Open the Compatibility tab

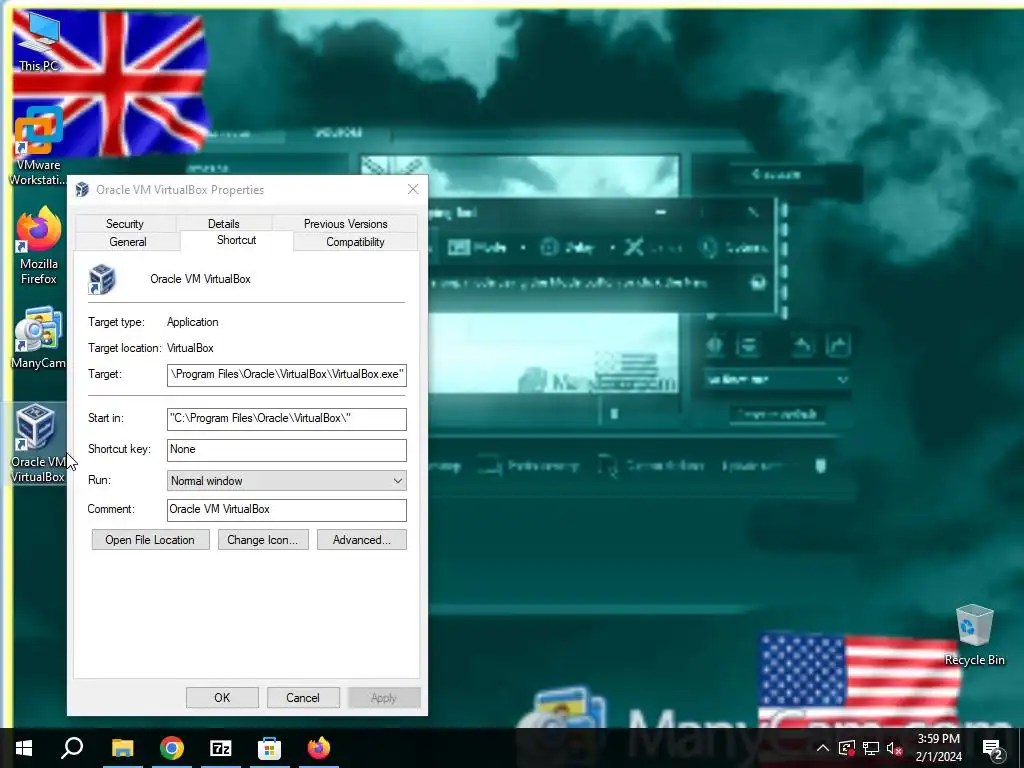coord(355,242)
